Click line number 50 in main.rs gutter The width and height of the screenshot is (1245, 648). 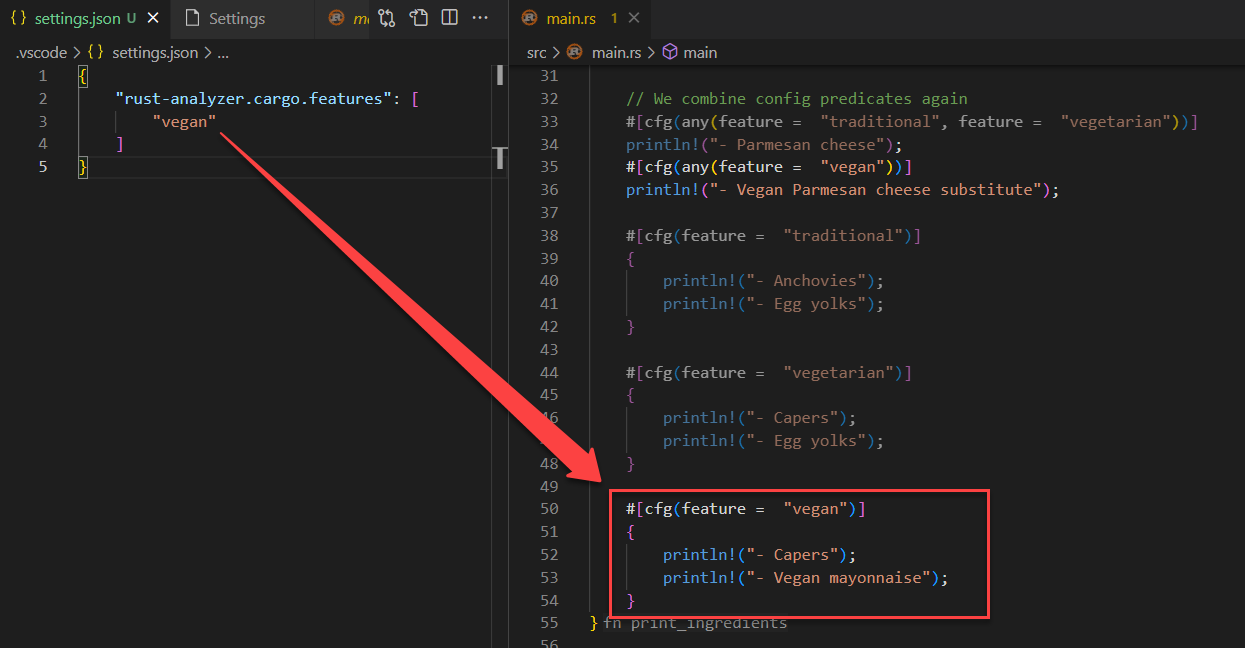(548, 509)
